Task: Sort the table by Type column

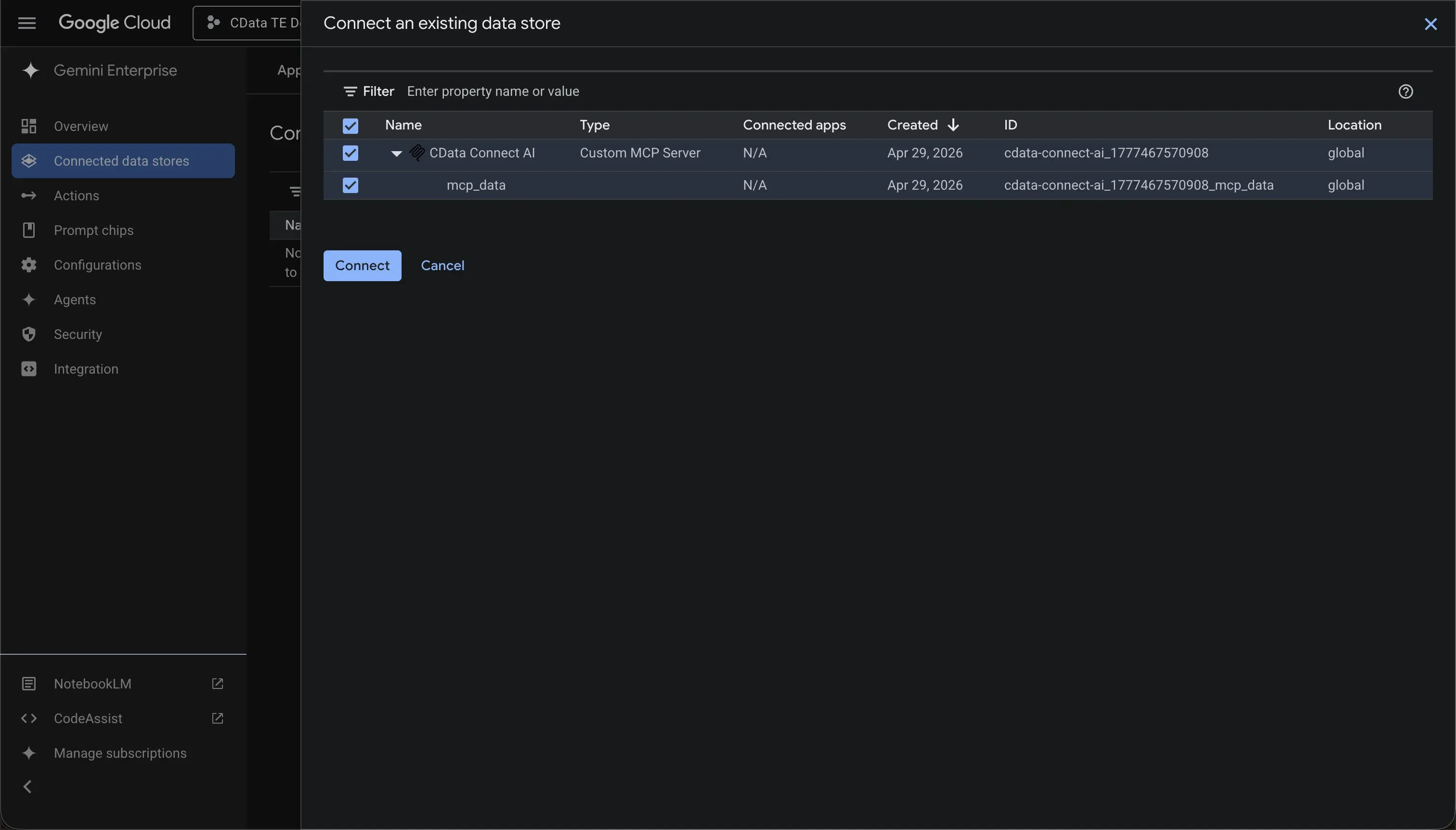Action: tap(595, 125)
